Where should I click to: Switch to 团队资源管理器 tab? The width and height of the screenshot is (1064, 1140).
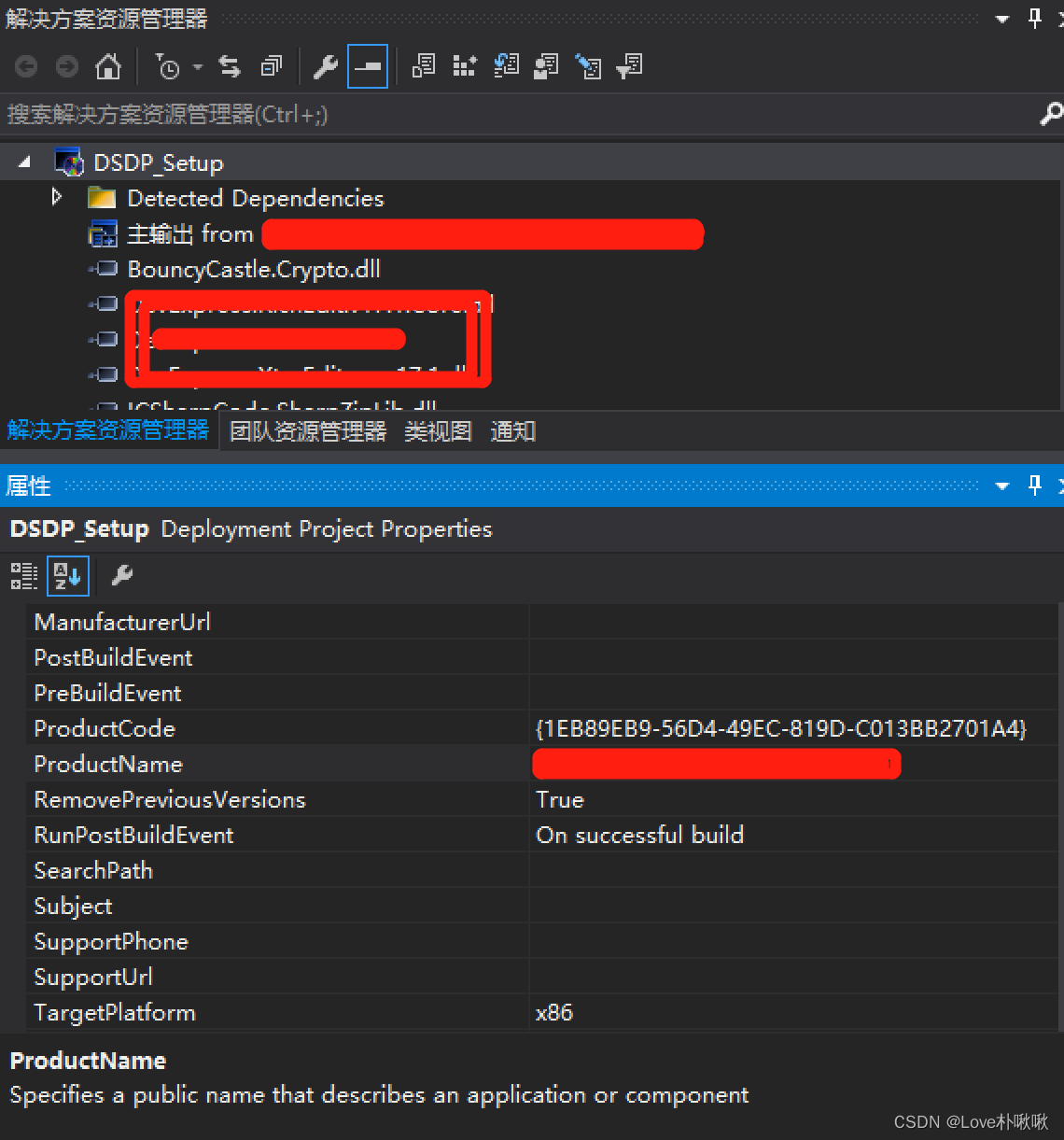coord(308,431)
